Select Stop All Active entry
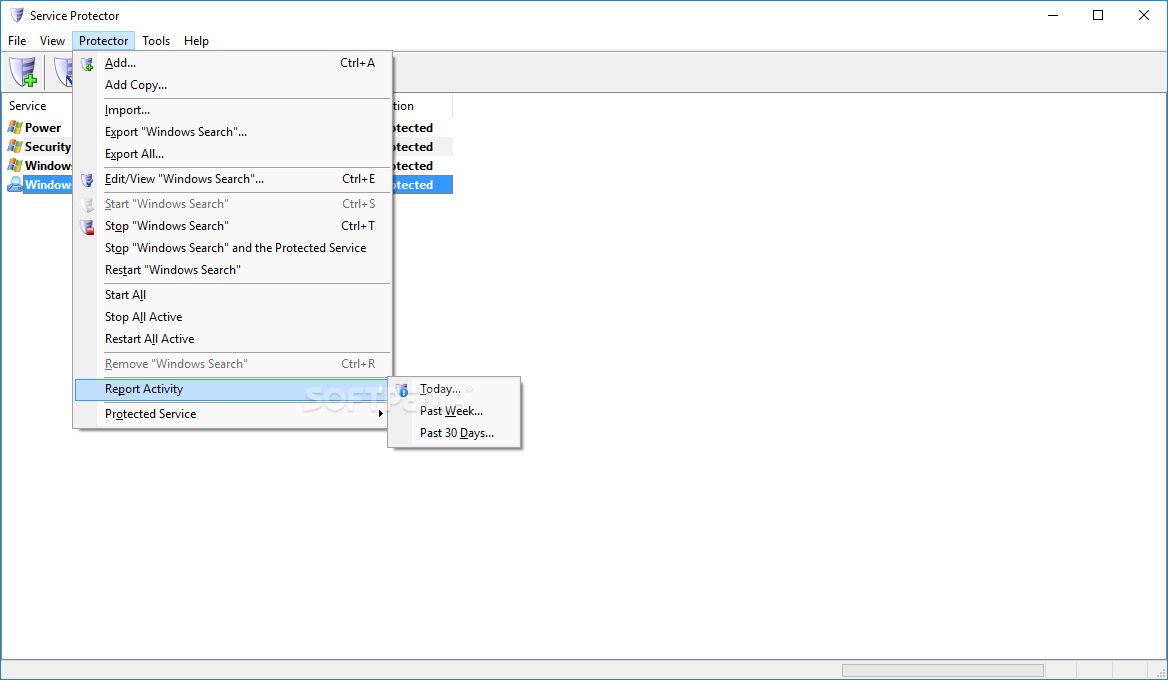Image resolution: width=1168 pixels, height=680 pixels. click(233, 317)
